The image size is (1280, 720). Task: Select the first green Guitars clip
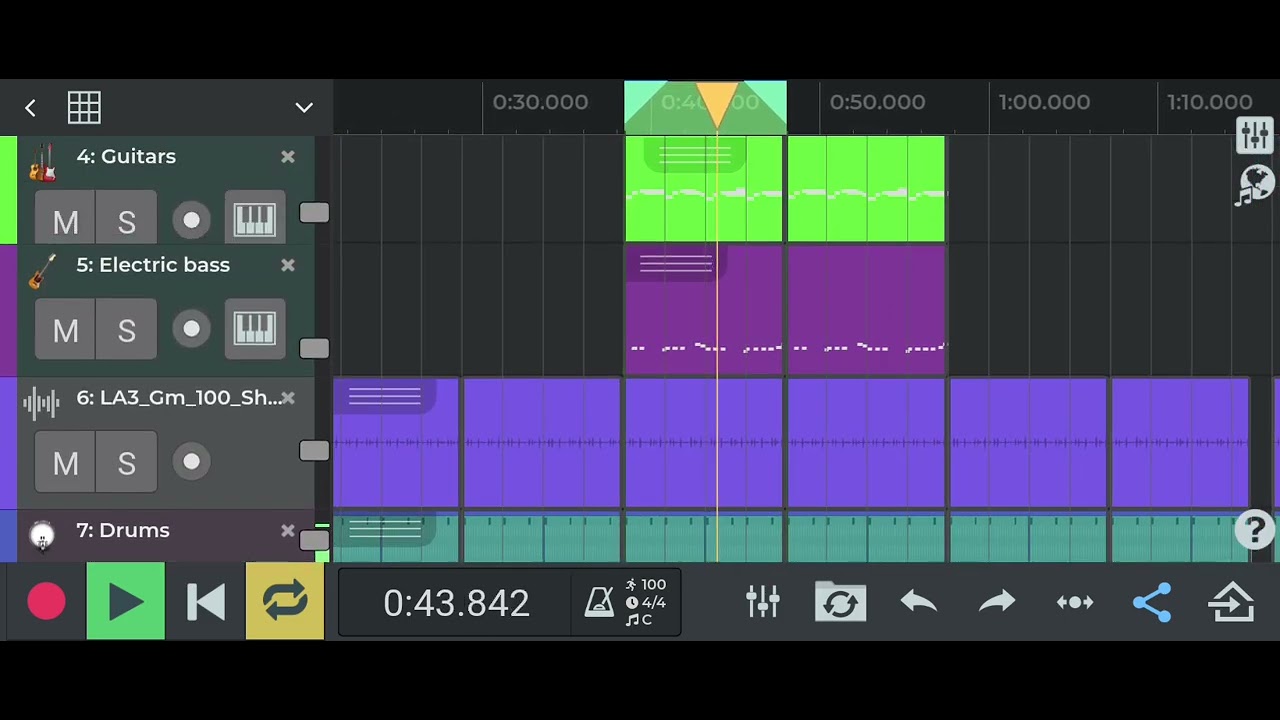tap(704, 189)
